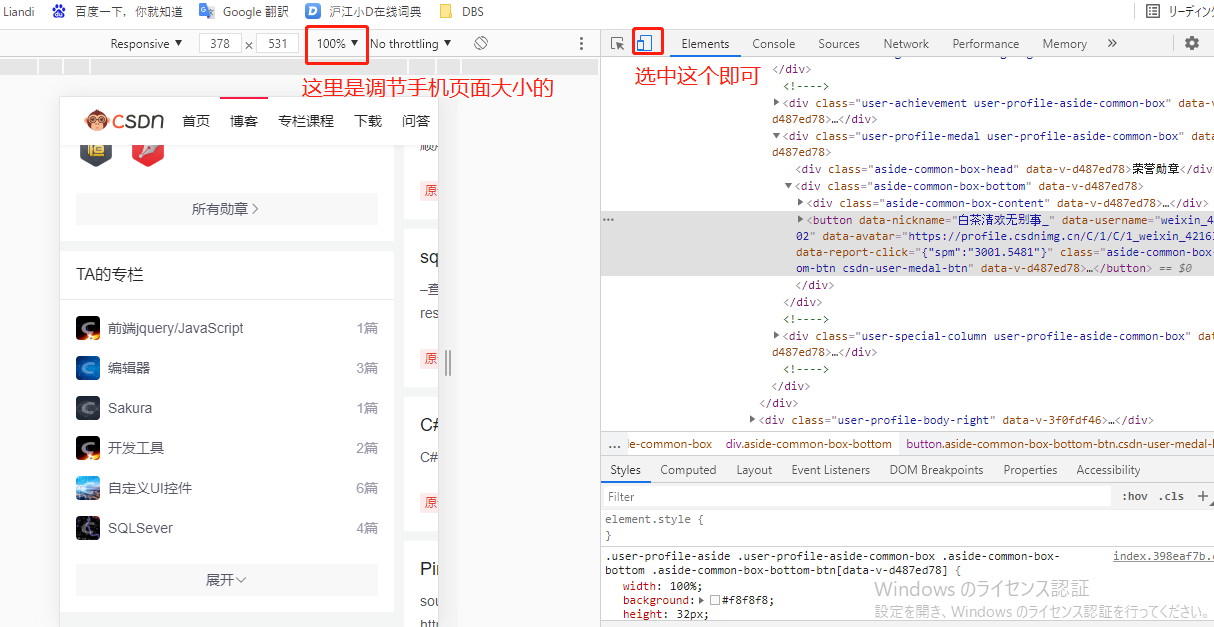1214x627 pixels.
Task: Open the DevTools three-dot menu
Action: [581, 43]
